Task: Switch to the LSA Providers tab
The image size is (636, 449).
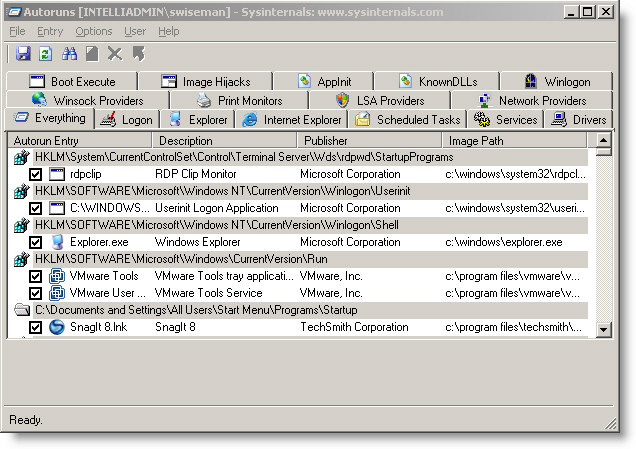Action: click(380, 100)
